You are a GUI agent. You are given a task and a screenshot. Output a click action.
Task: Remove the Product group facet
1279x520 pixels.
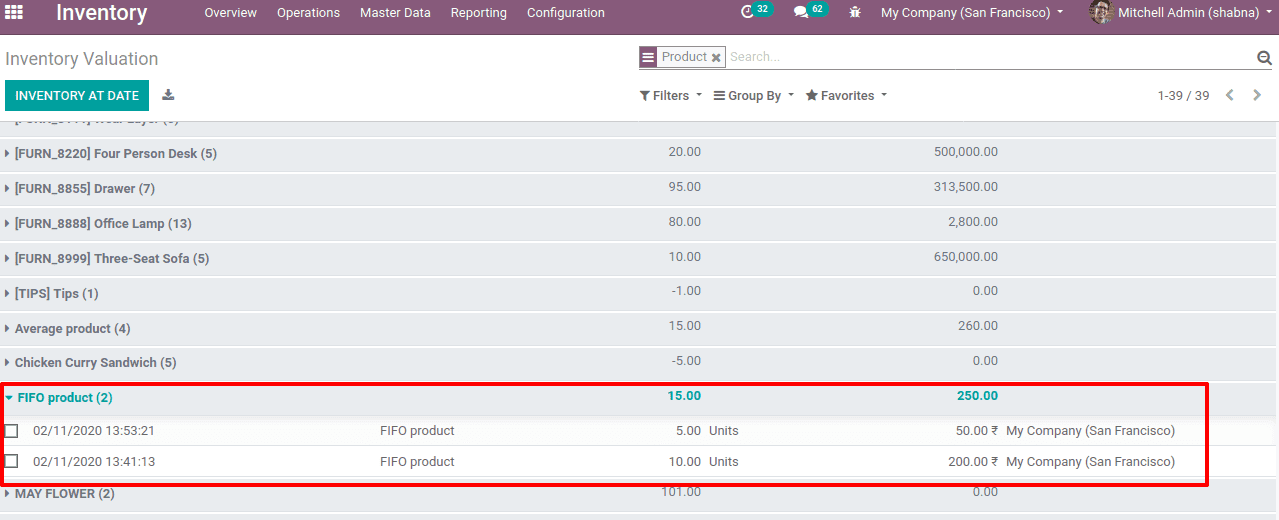716,57
